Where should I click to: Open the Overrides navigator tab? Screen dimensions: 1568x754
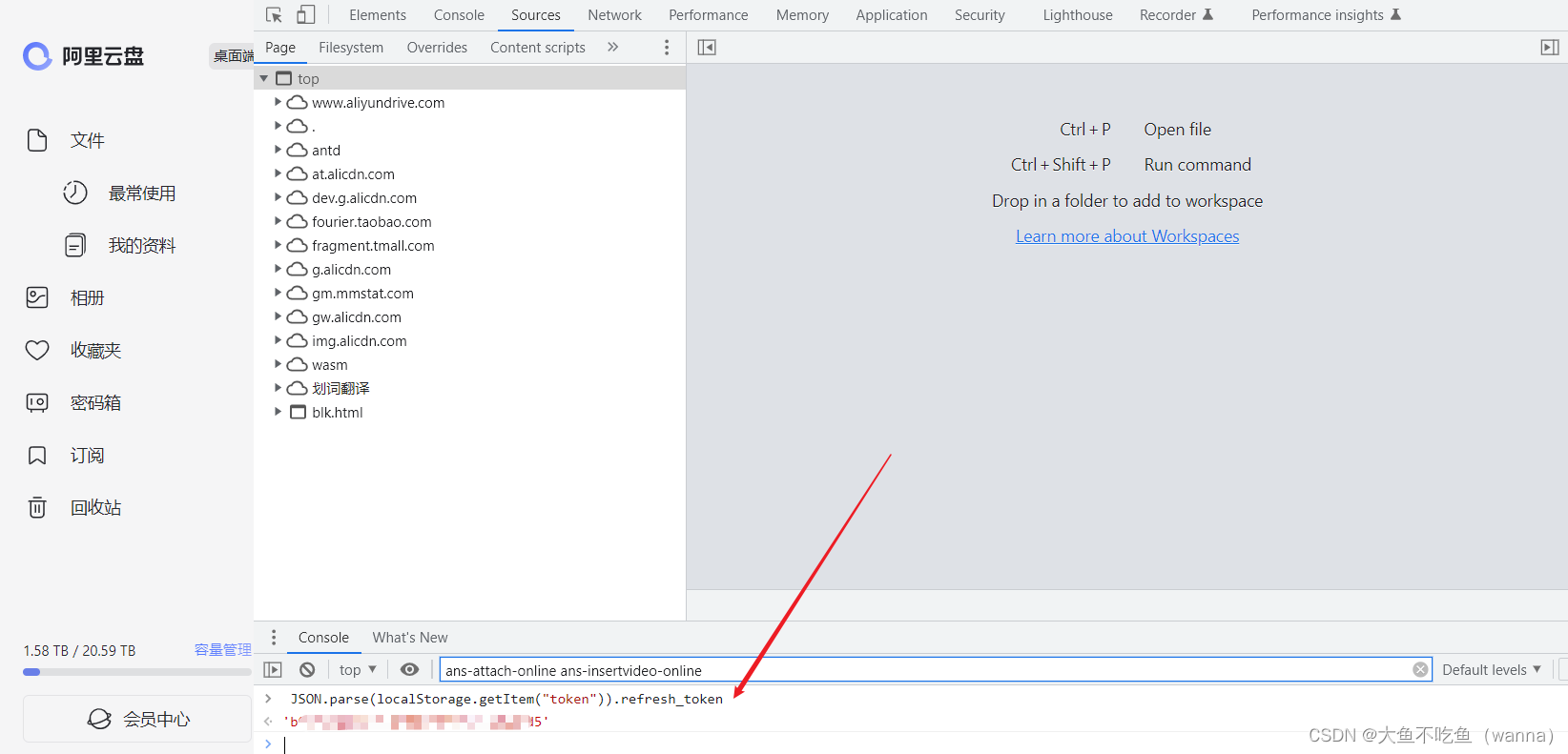[437, 48]
